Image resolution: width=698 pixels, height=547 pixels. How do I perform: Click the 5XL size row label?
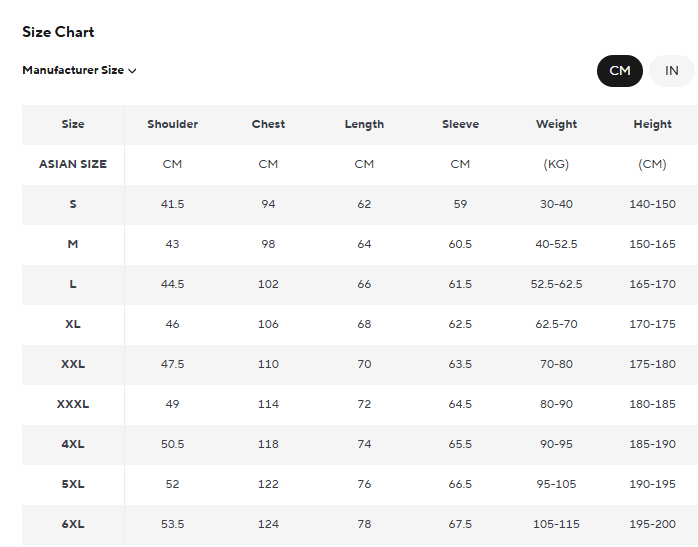[73, 485]
